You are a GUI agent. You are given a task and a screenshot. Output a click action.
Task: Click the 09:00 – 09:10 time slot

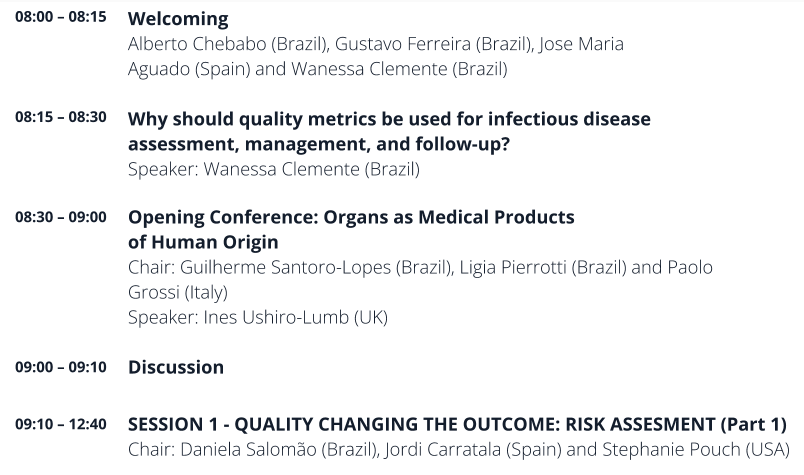(x=60, y=367)
